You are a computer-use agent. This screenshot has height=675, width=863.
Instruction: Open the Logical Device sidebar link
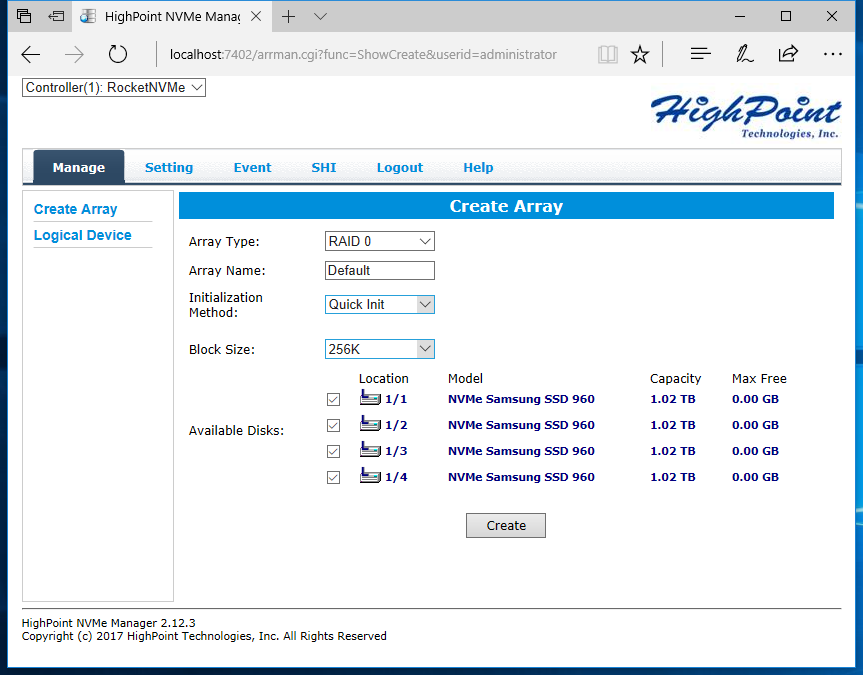[83, 235]
